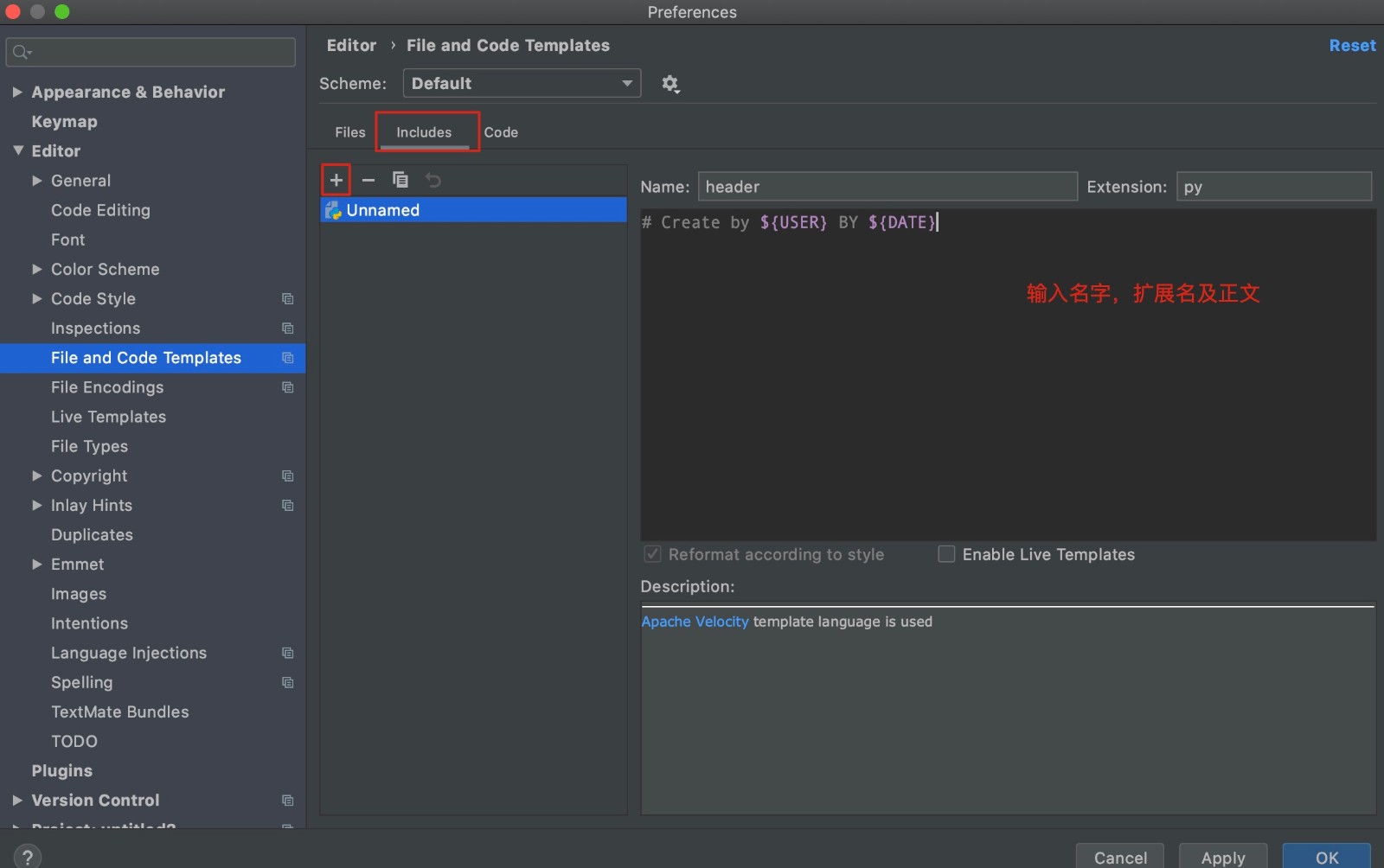Expand the Copyright node
1384x868 pixels.
[x=37, y=475]
